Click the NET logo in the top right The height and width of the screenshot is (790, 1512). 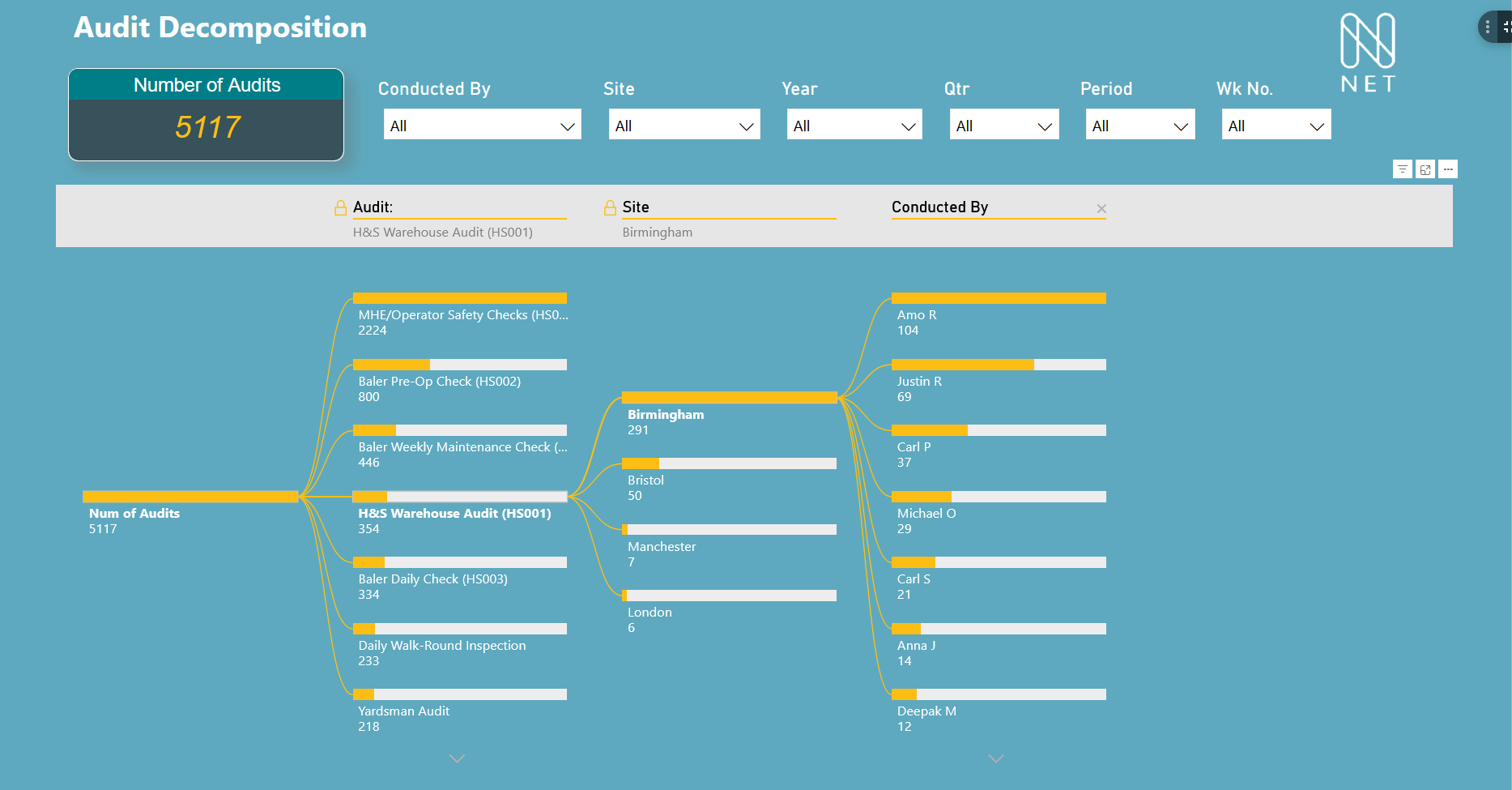(x=1366, y=51)
